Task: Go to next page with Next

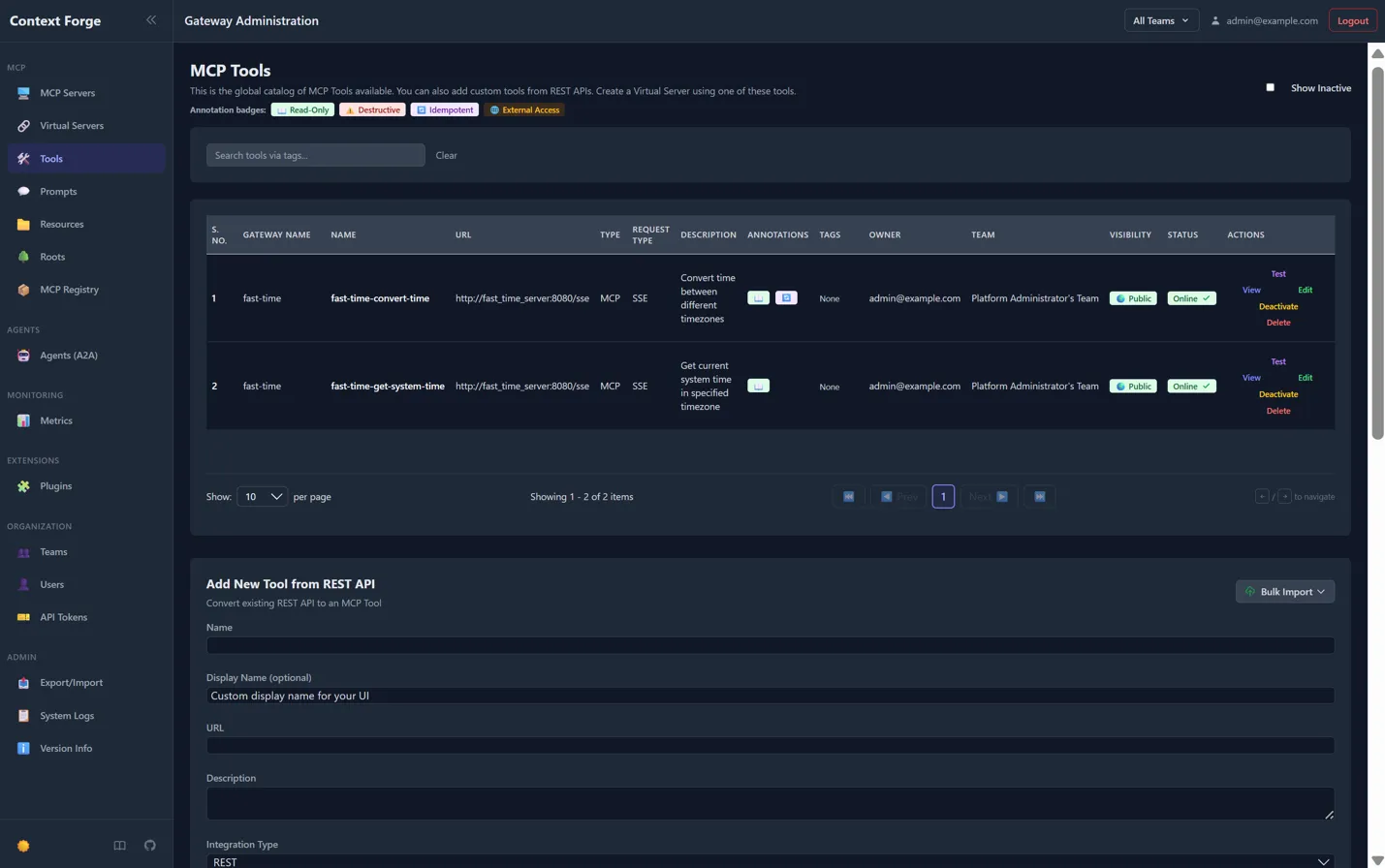Action: [x=989, y=497]
